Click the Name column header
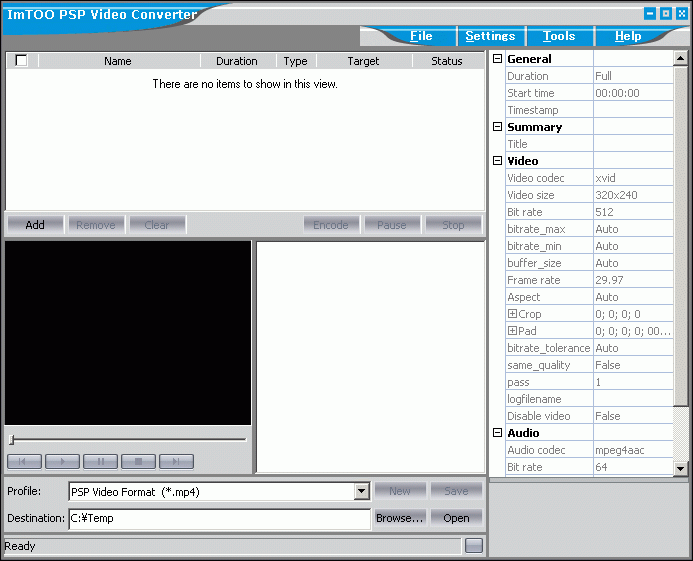The image size is (693, 561). (x=118, y=61)
